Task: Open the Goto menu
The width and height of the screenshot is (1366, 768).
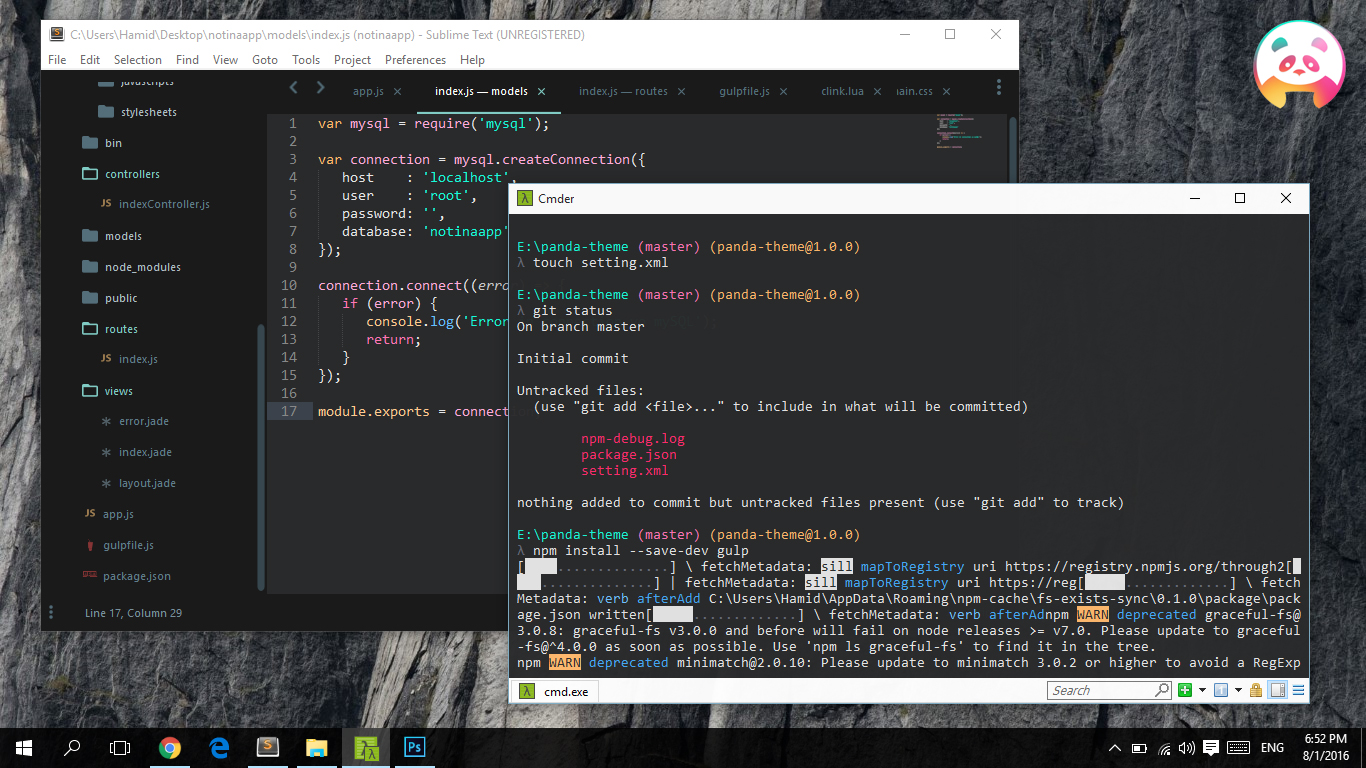Action: 265,60
